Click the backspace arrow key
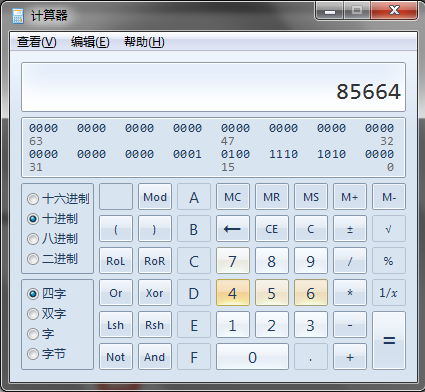Viewport: 425px width, 392px height. point(233,229)
